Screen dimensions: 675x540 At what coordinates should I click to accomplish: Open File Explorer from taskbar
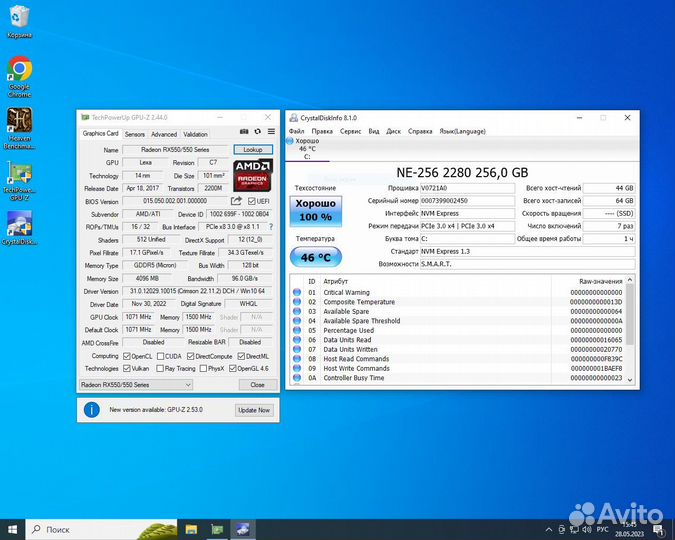191,529
